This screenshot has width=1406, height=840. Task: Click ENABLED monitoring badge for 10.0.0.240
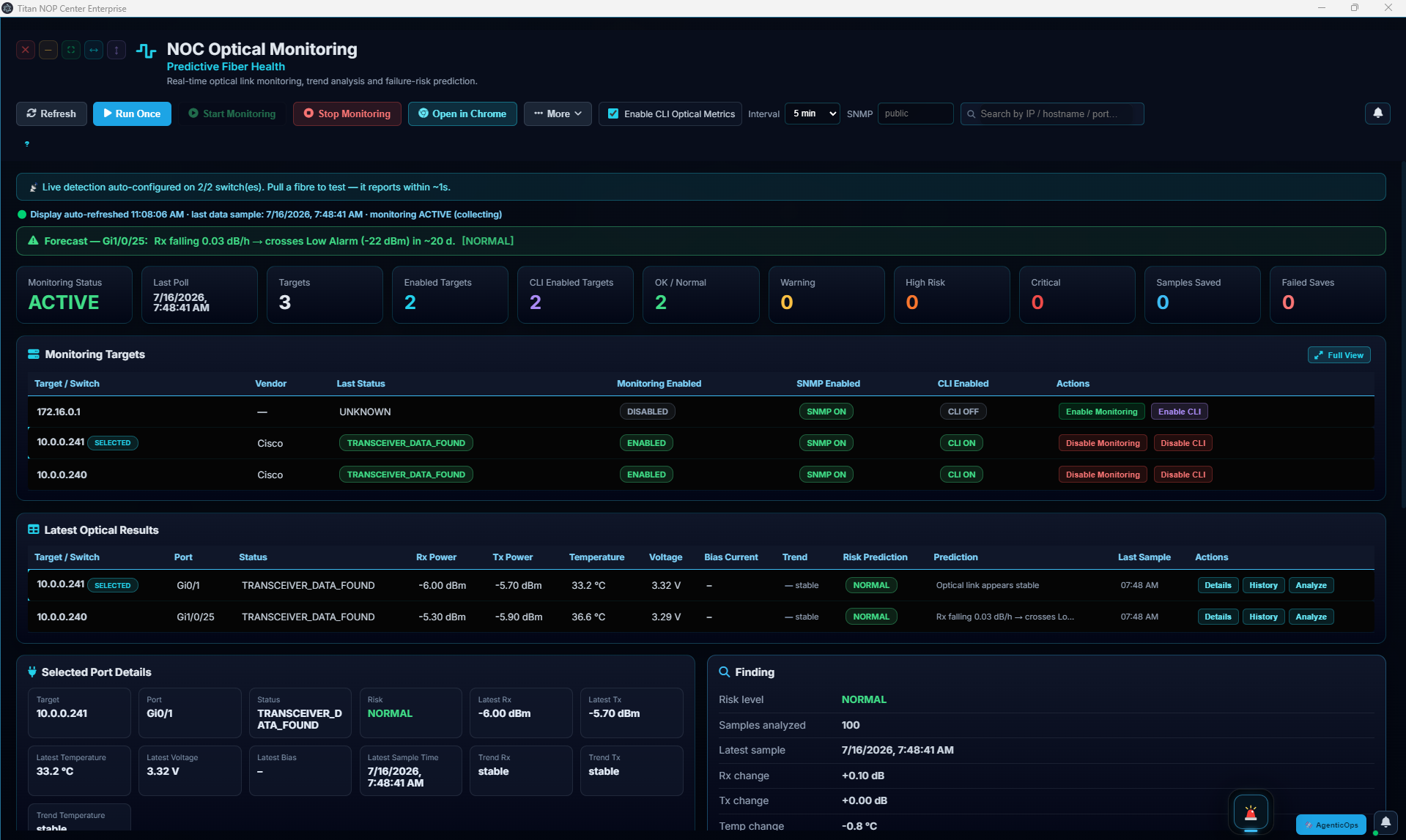646,475
